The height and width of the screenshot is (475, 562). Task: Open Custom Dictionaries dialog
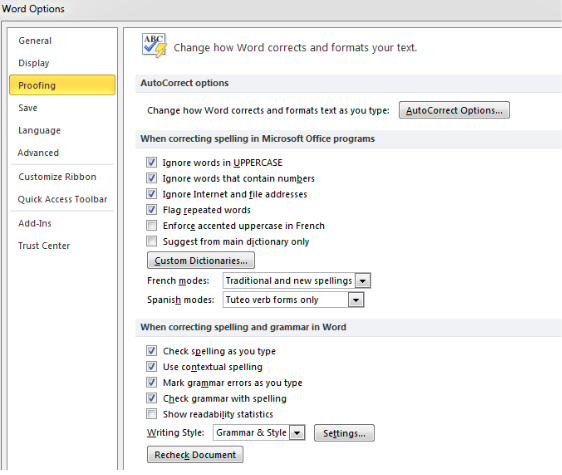(x=201, y=260)
